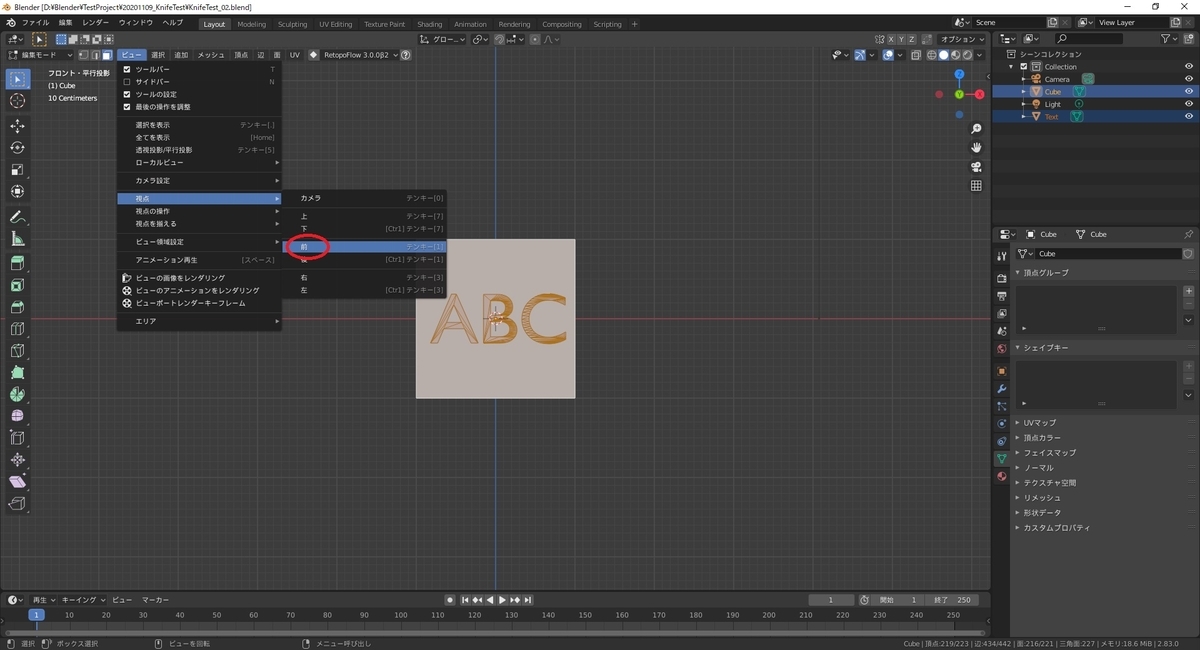1200x650 pixels.
Task: Select the Inset Faces tool
Action: (x=17, y=285)
